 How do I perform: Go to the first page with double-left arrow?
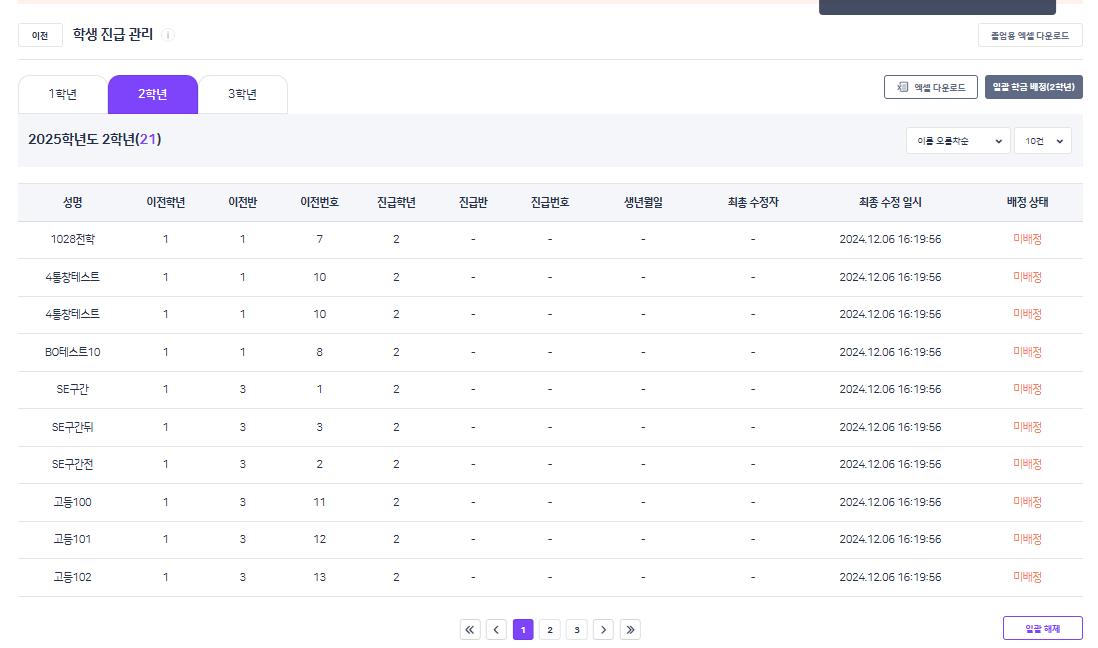click(x=470, y=629)
